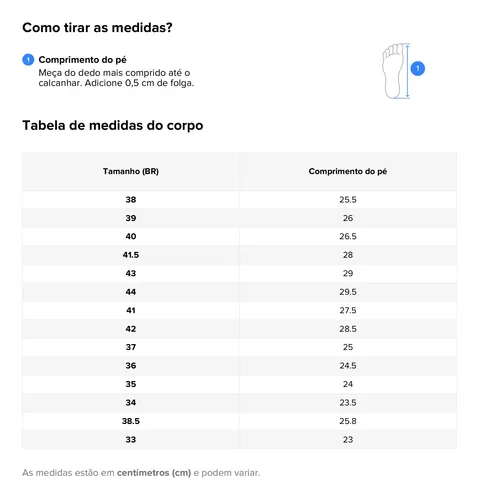The image size is (479, 500).
Task: Click the Tabela de medidas do corpo heading
Action: pos(113,125)
